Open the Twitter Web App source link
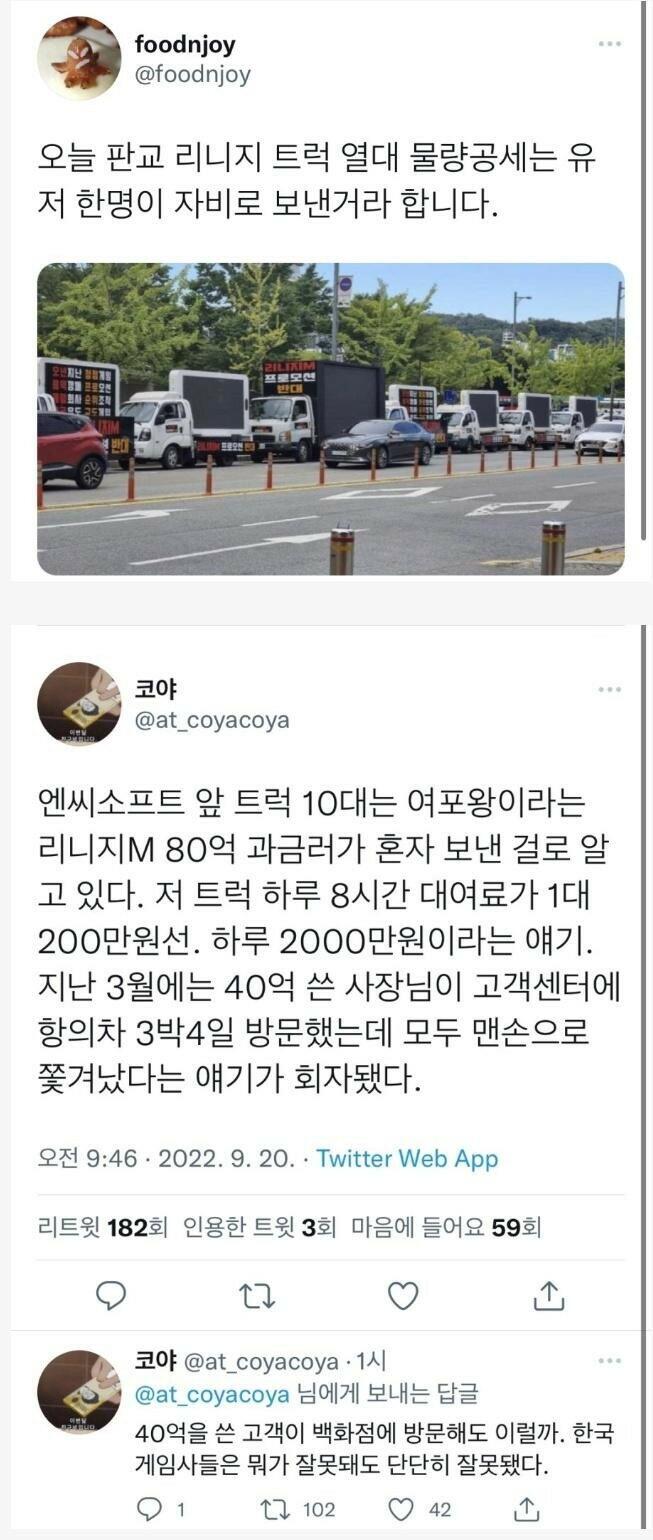This screenshot has width=653, height=1540. [407, 1159]
